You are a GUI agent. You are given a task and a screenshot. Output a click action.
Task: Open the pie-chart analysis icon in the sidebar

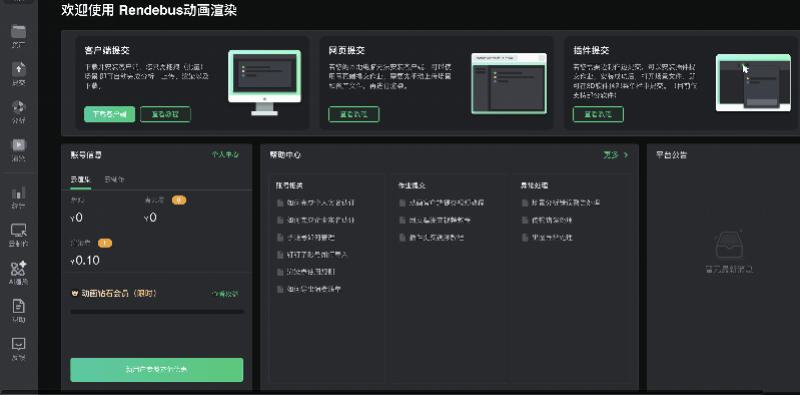pos(18,107)
